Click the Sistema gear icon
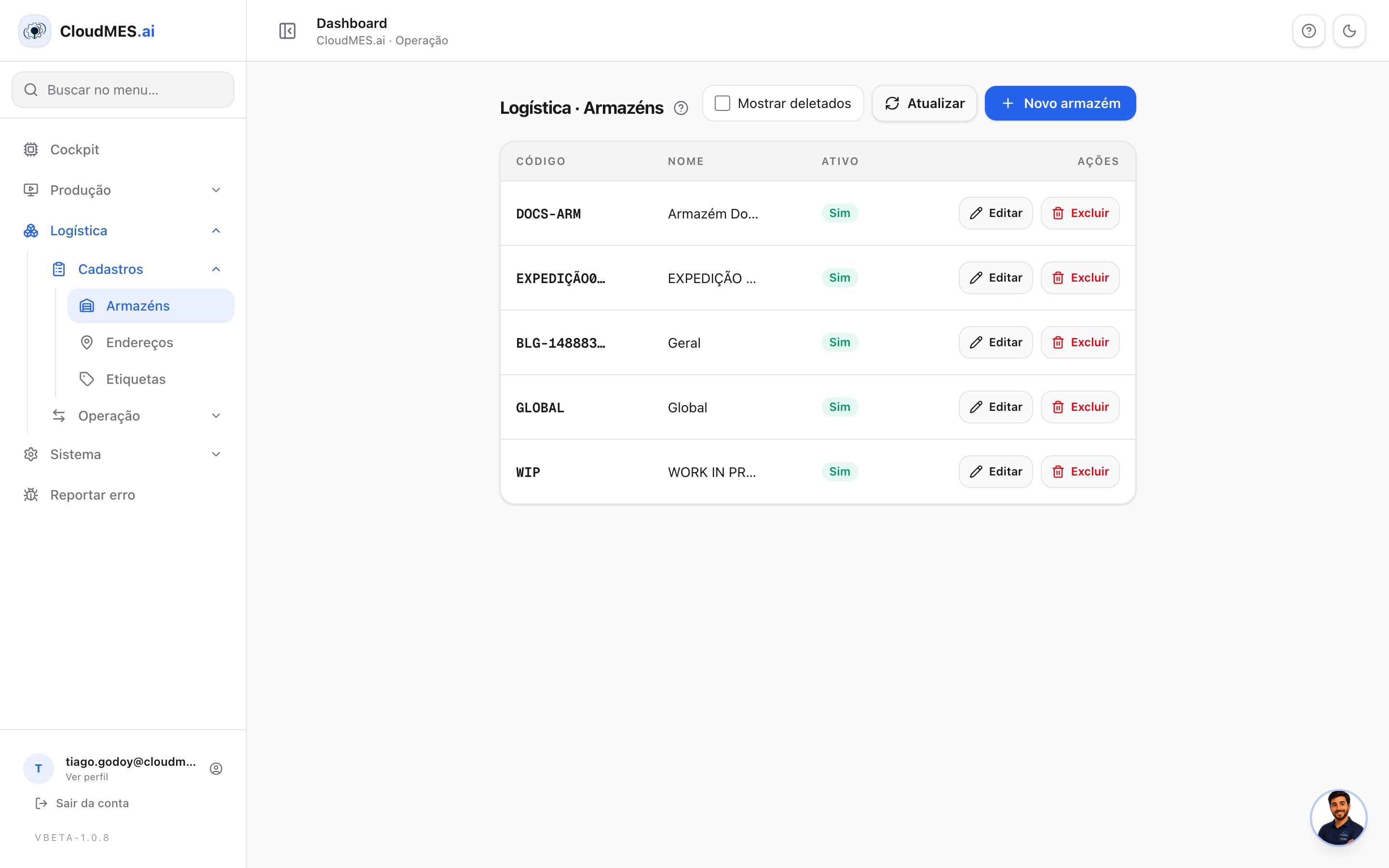Screen dimensions: 1389x868 tap(31, 455)
